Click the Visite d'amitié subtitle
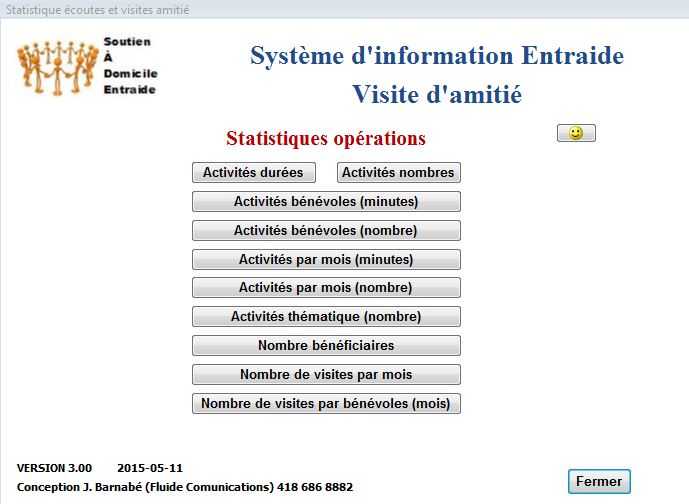The height and width of the screenshot is (504, 689). point(437,94)
